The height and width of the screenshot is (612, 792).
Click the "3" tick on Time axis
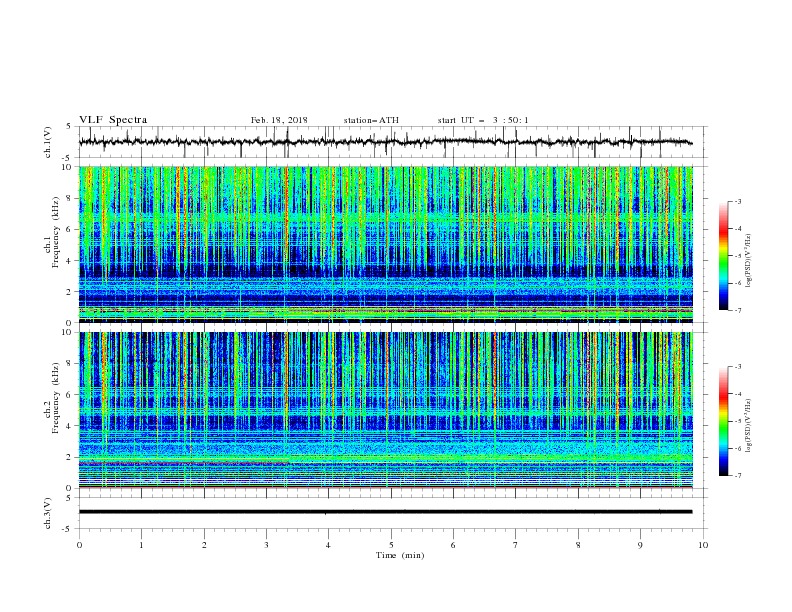tap(266, 545)
